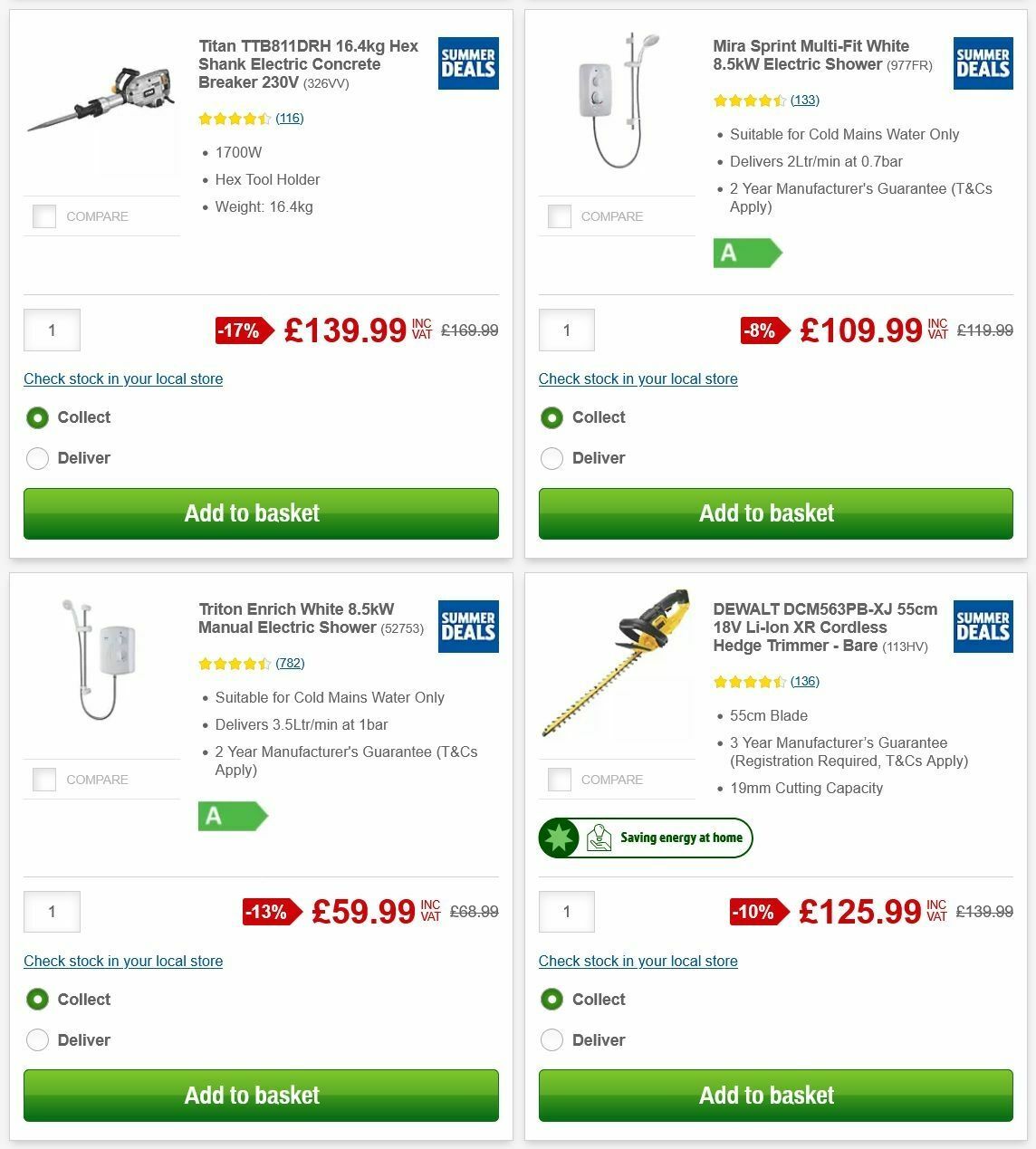Enable Compare for DEWALT hedge trimmer

click(x=559, y=779)
